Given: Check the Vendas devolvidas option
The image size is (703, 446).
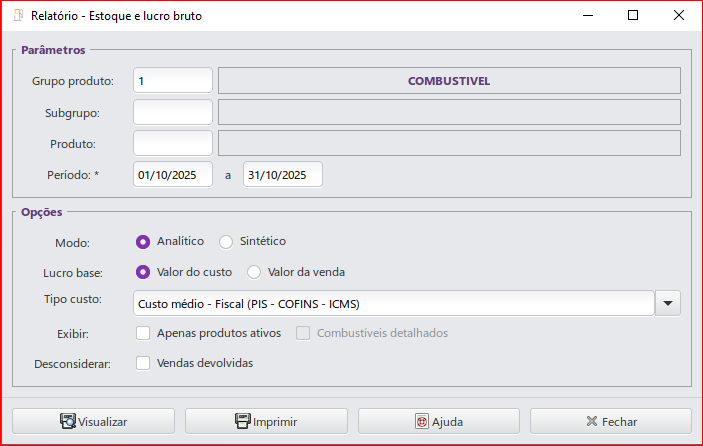Looking at the screenshot, I should 143,363.
